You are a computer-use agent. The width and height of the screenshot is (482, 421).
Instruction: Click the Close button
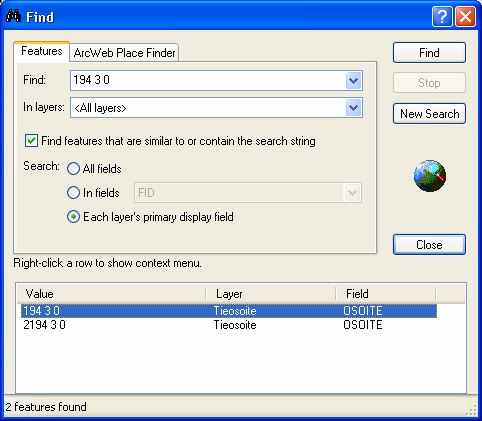(x=429, y=245)
